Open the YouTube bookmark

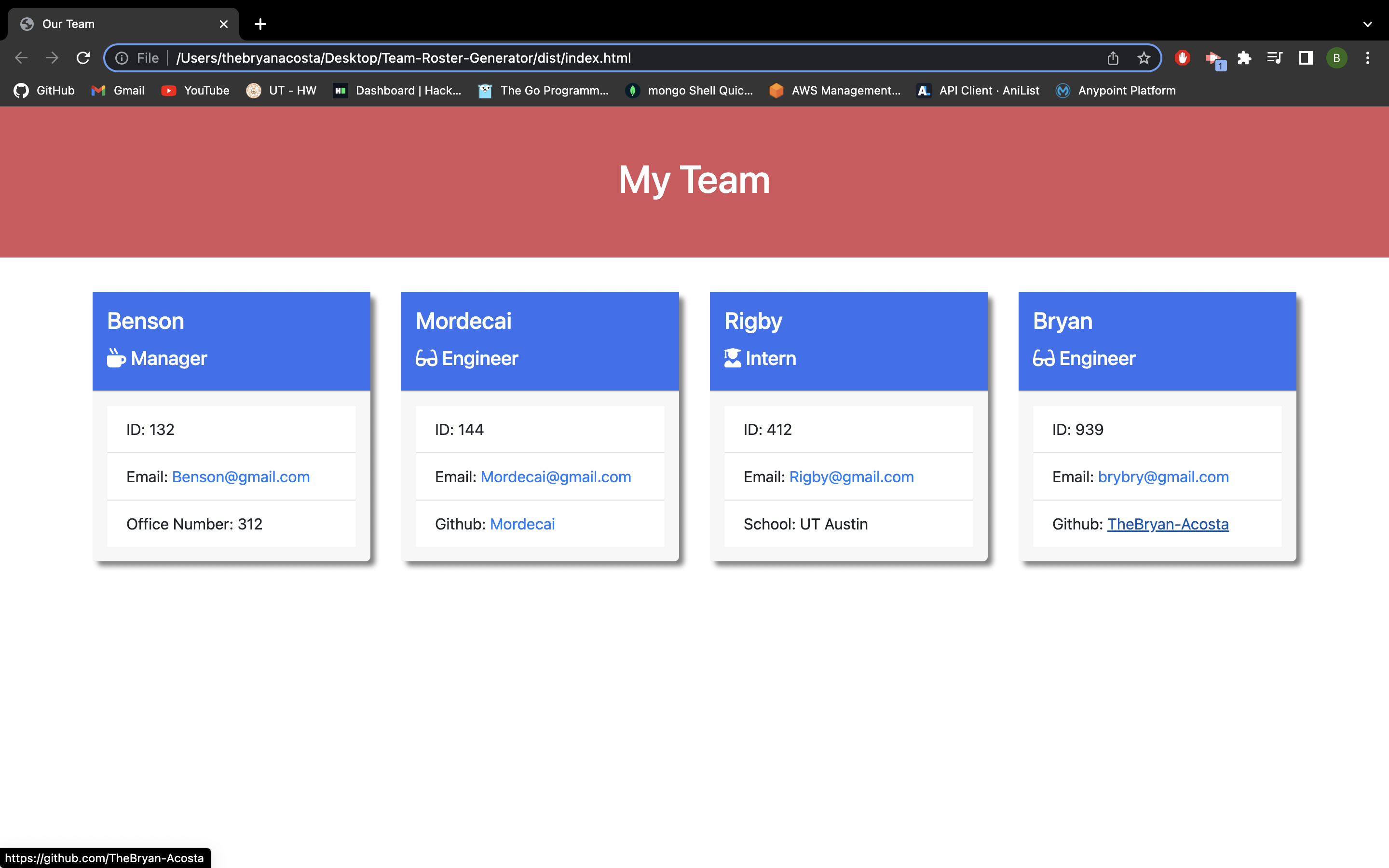195,90
